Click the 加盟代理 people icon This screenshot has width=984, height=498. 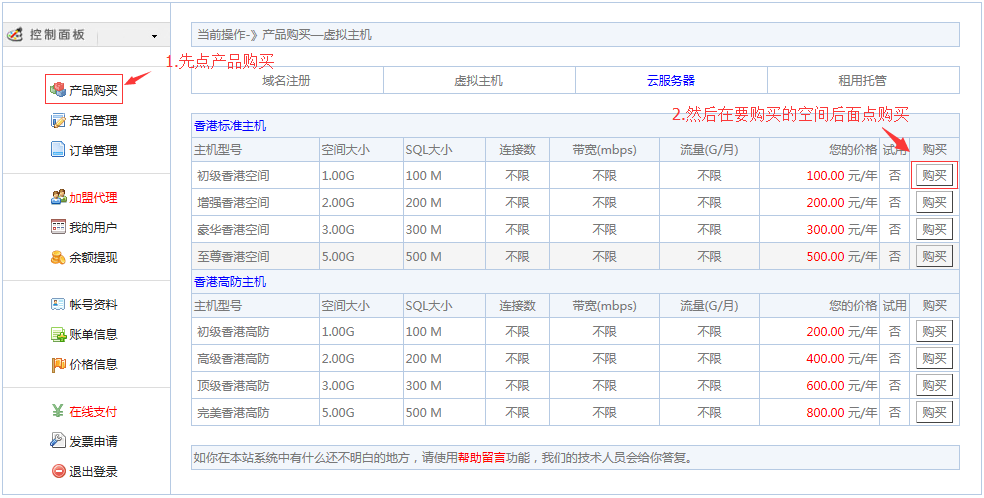point(58,198)
